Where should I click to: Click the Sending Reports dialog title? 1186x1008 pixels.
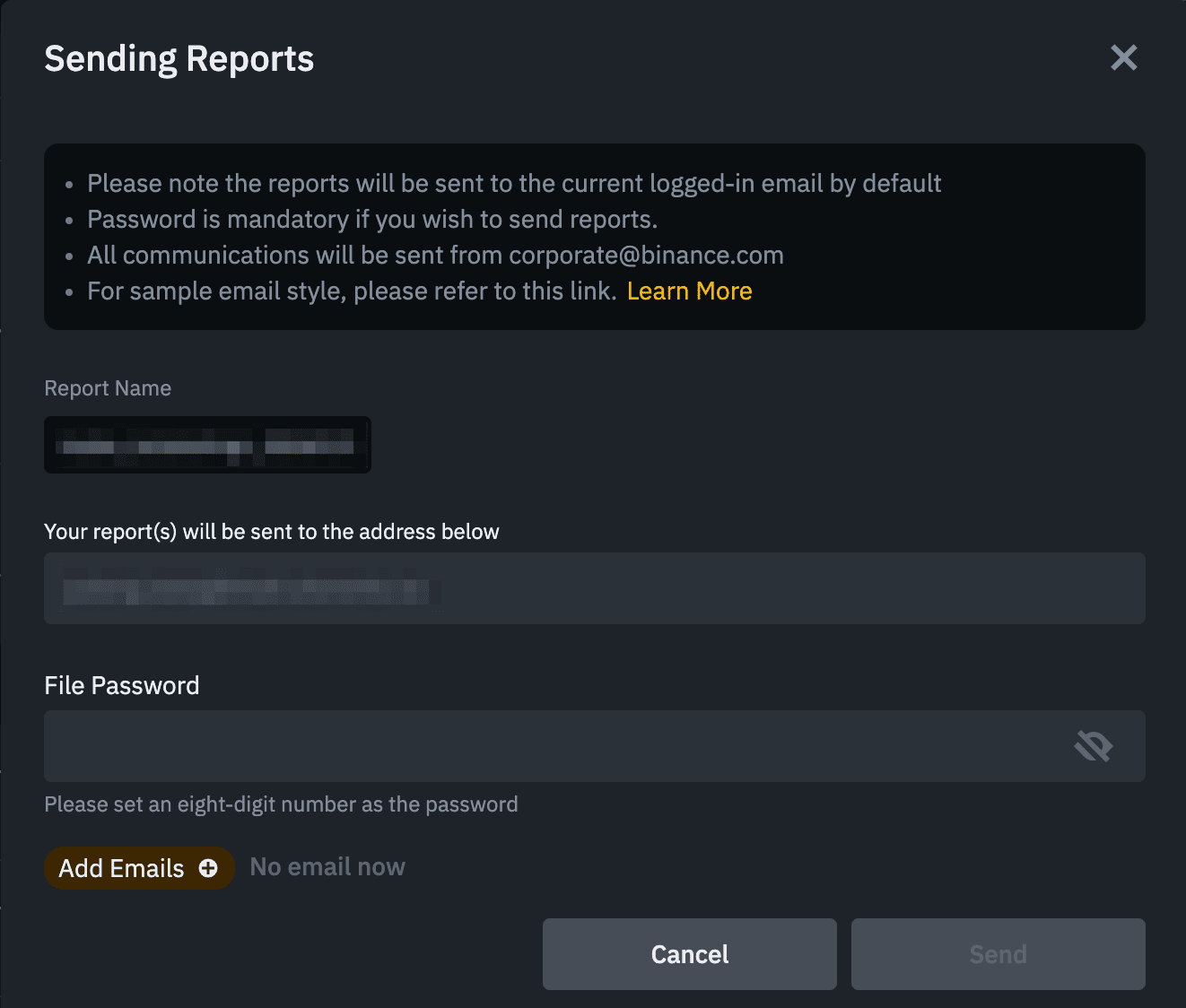(179, 59)
